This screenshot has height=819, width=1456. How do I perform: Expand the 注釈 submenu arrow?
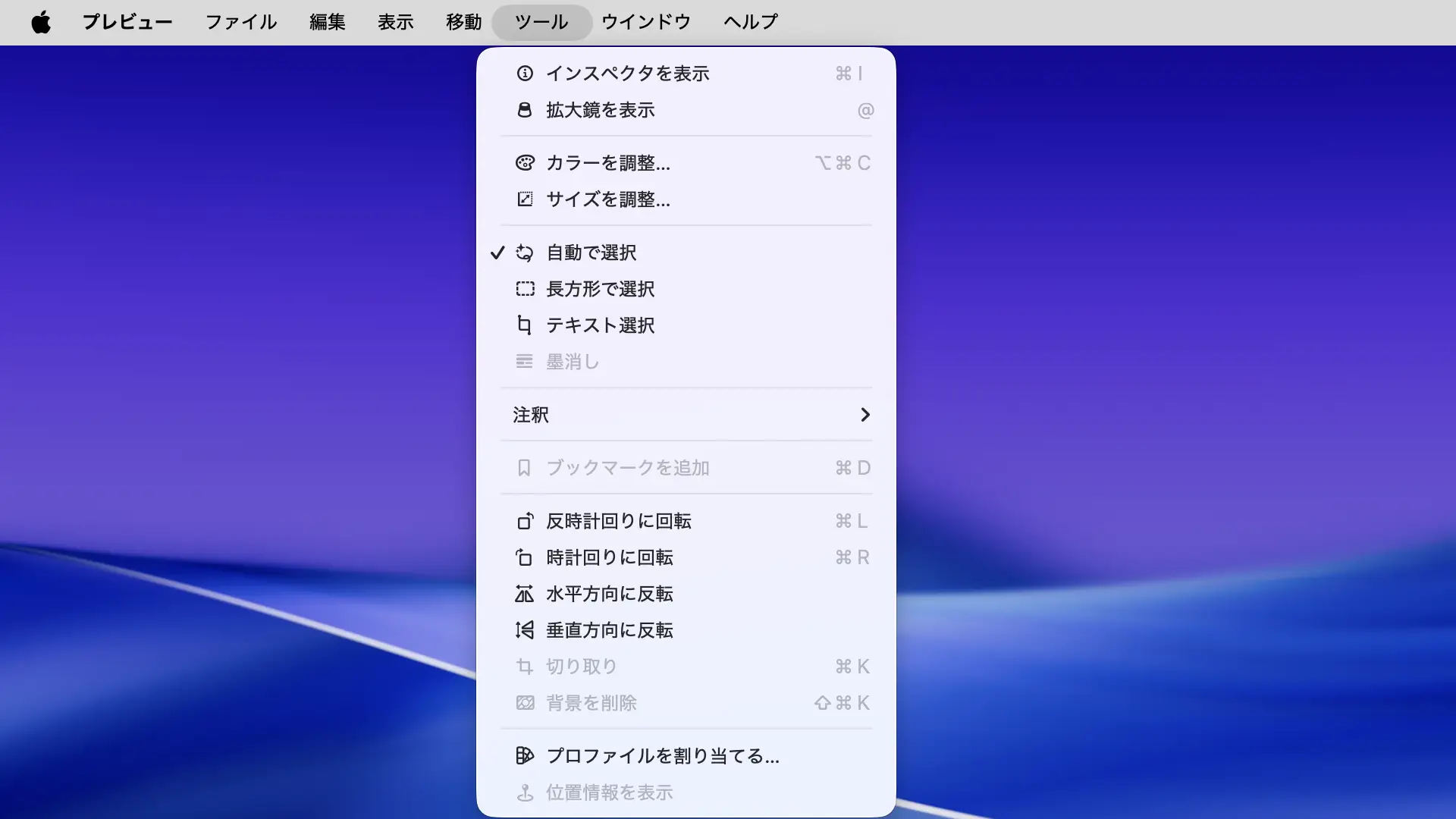pos(864,415)
